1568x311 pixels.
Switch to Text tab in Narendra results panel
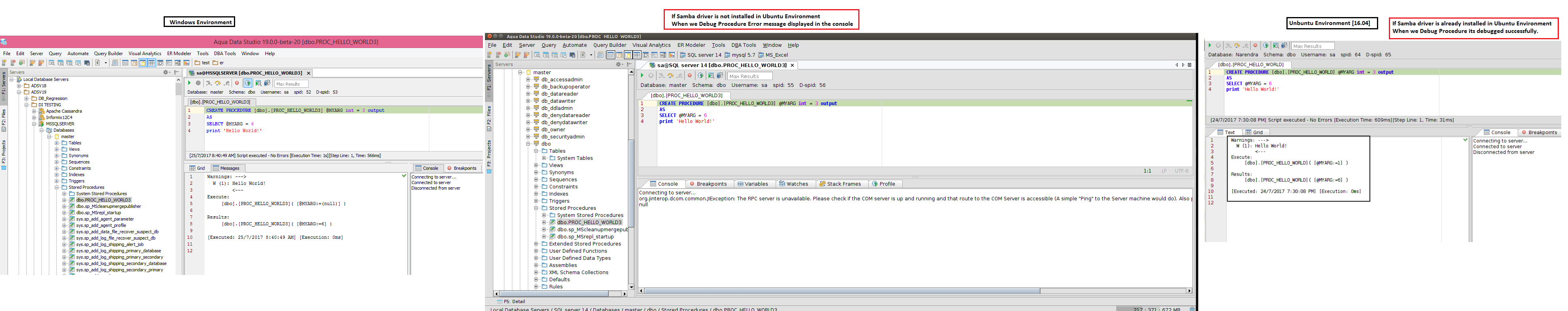[x=1225, y=132]
